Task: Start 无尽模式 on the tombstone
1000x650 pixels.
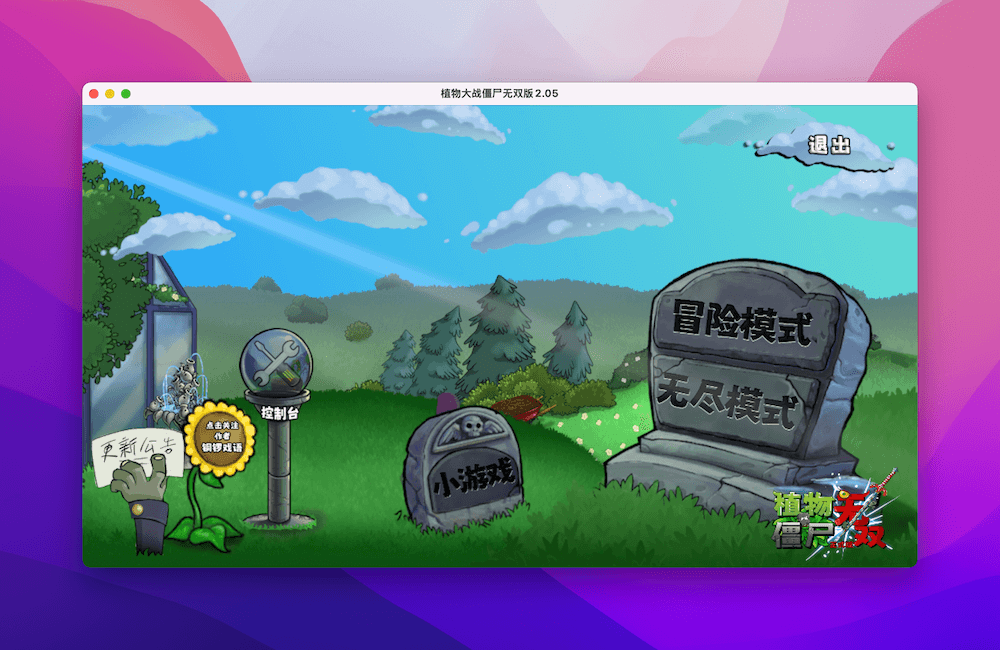Action: (x=729, y=402)
